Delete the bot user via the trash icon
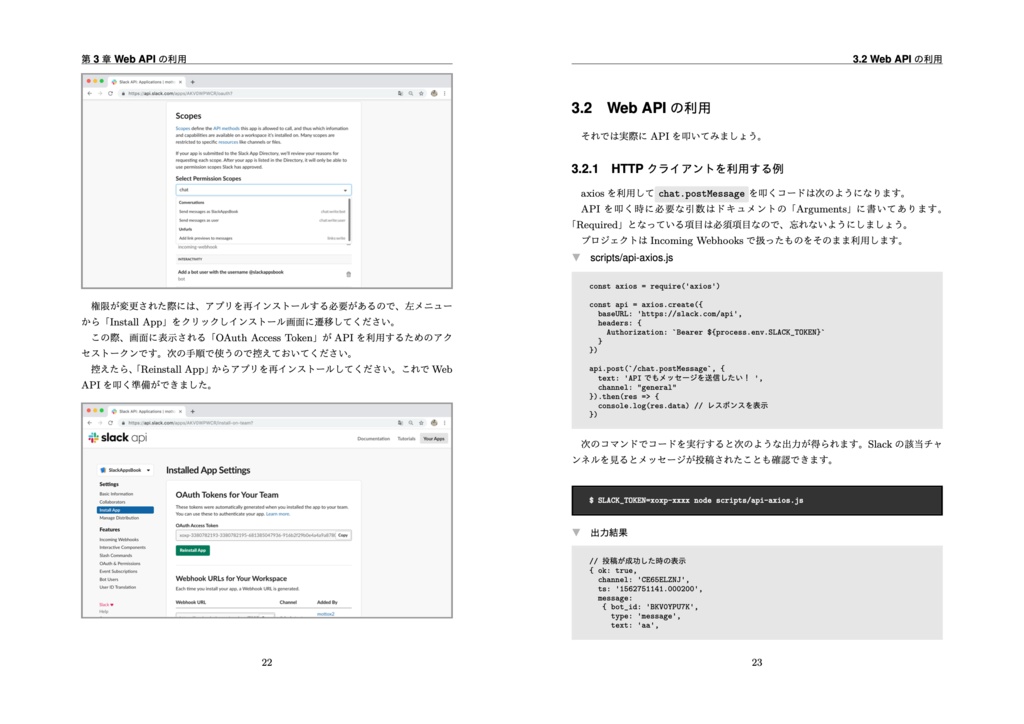 pyautogui.click(x=346, y=274)
